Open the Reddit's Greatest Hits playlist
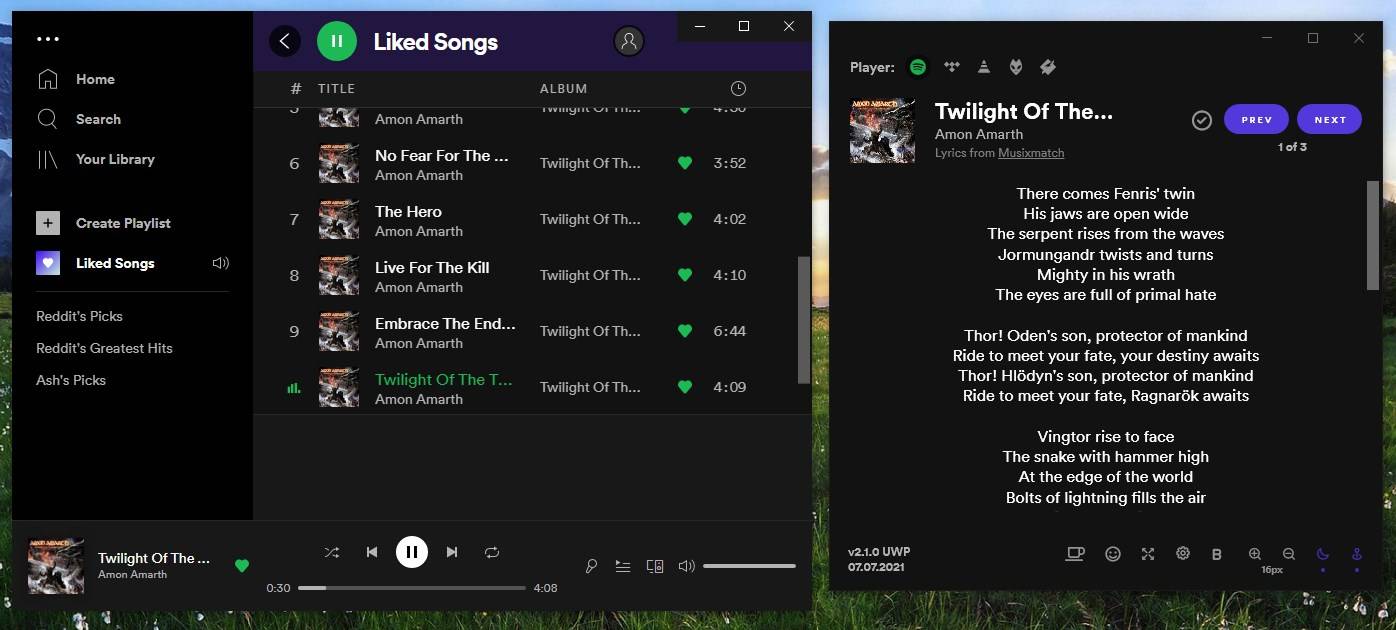1396x630 pixels. 104,348
